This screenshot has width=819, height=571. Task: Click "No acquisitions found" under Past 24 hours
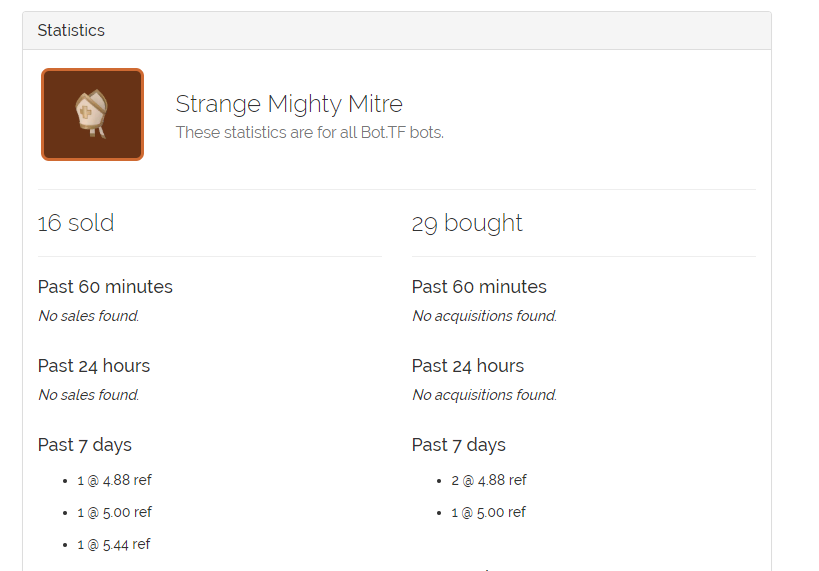pyautogui.click(x=484, y=395)
